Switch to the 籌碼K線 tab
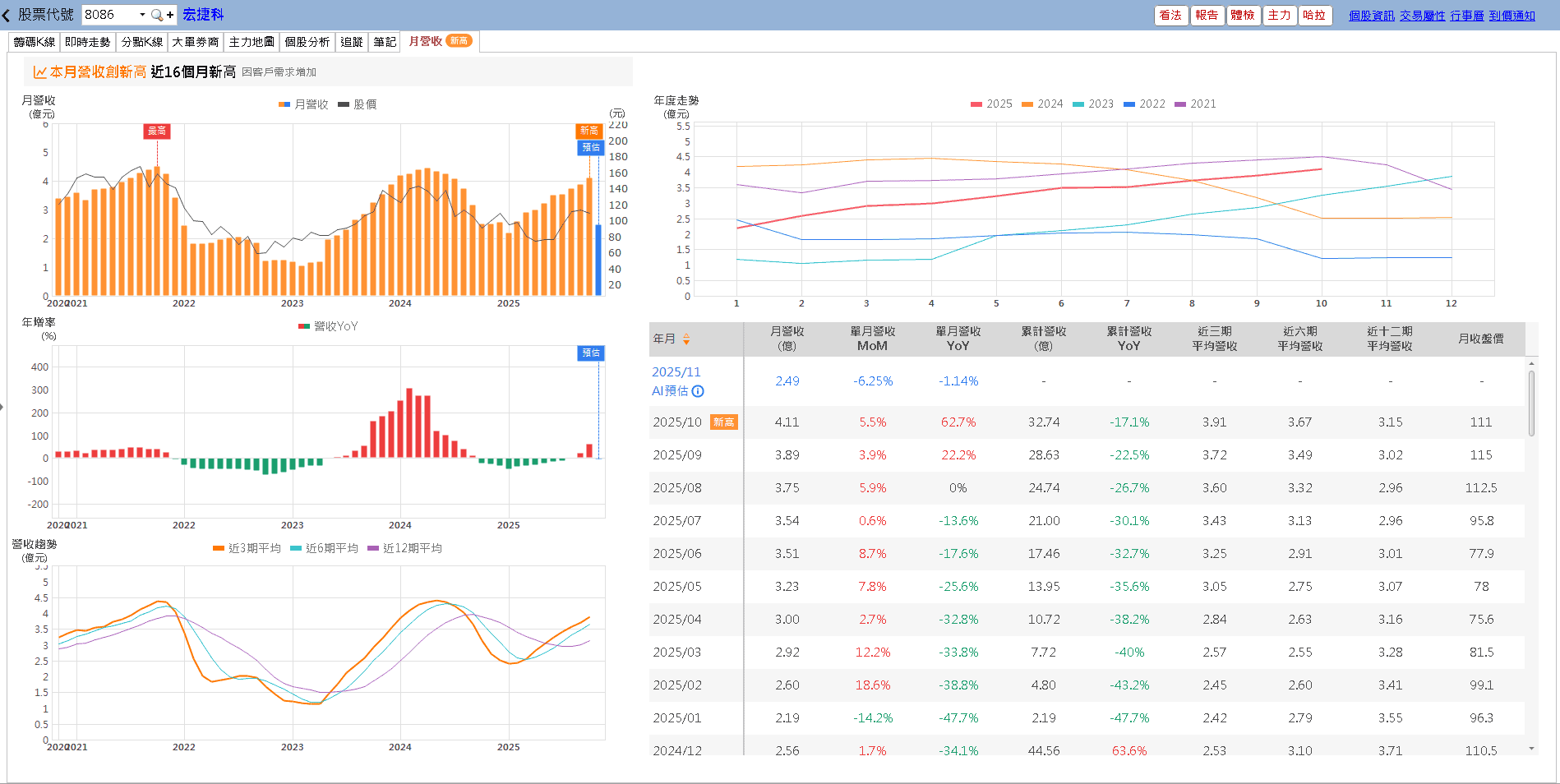 [x=34, y=42]
